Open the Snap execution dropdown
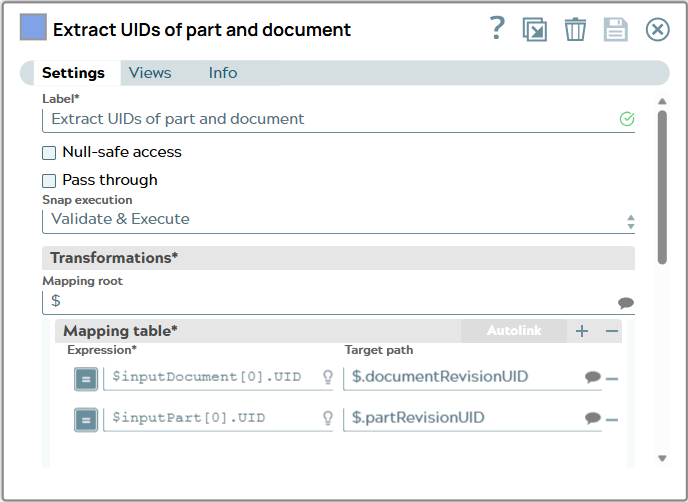 pyautogui.click(x=338, y=221)
